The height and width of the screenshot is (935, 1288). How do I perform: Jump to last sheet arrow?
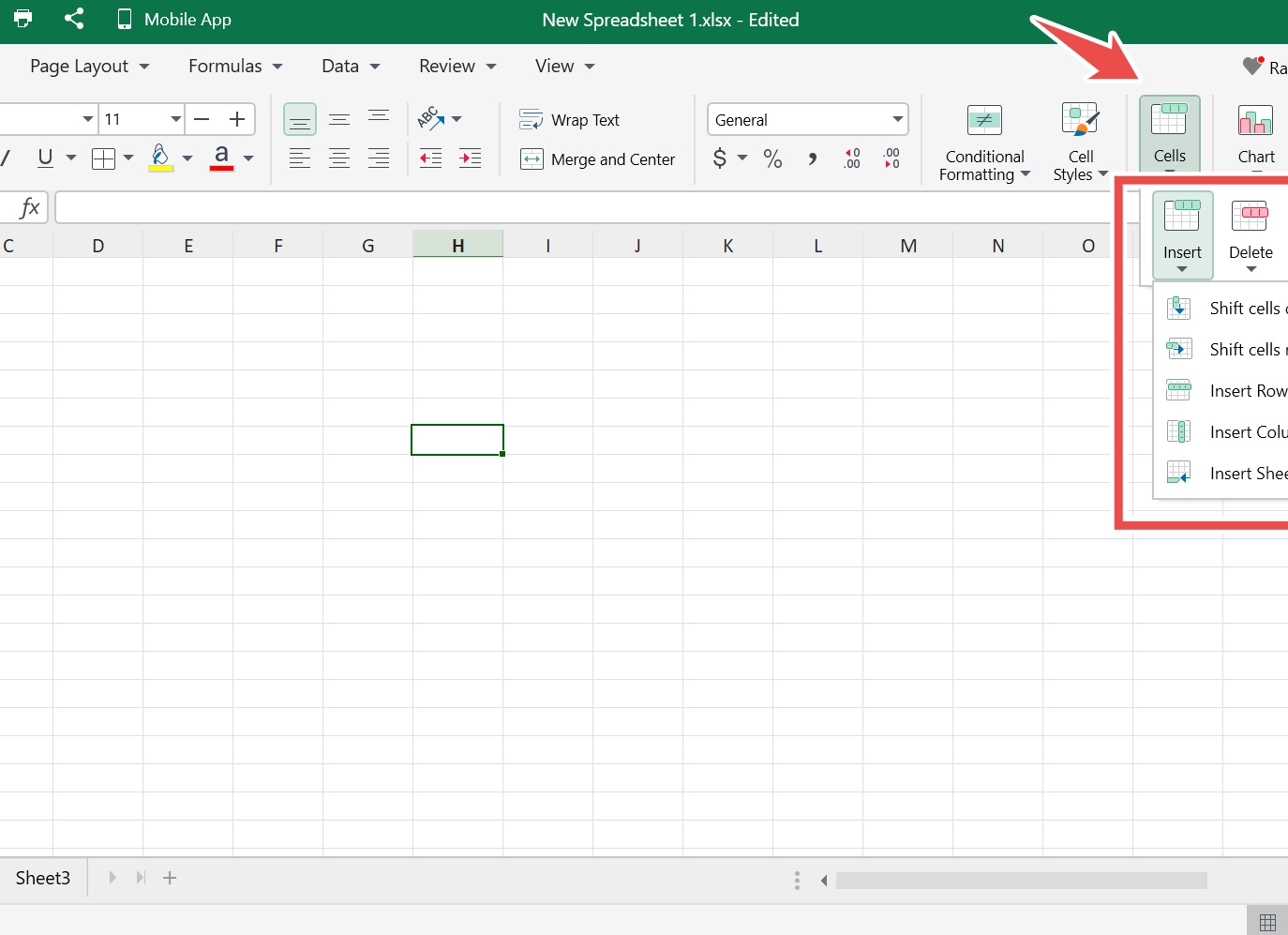point(141,878)
